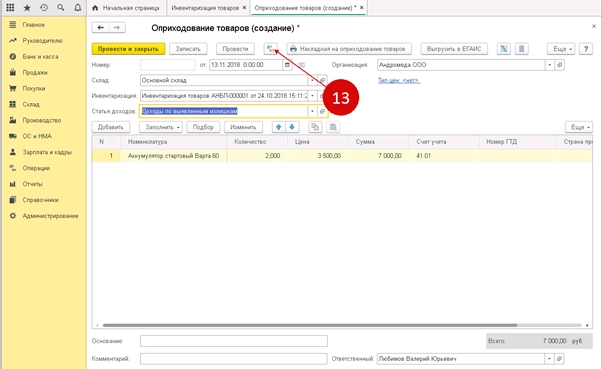Open Favorites star icon
Image resolution: width=602 pixels, height=369 pixels.
pos(27,7)
